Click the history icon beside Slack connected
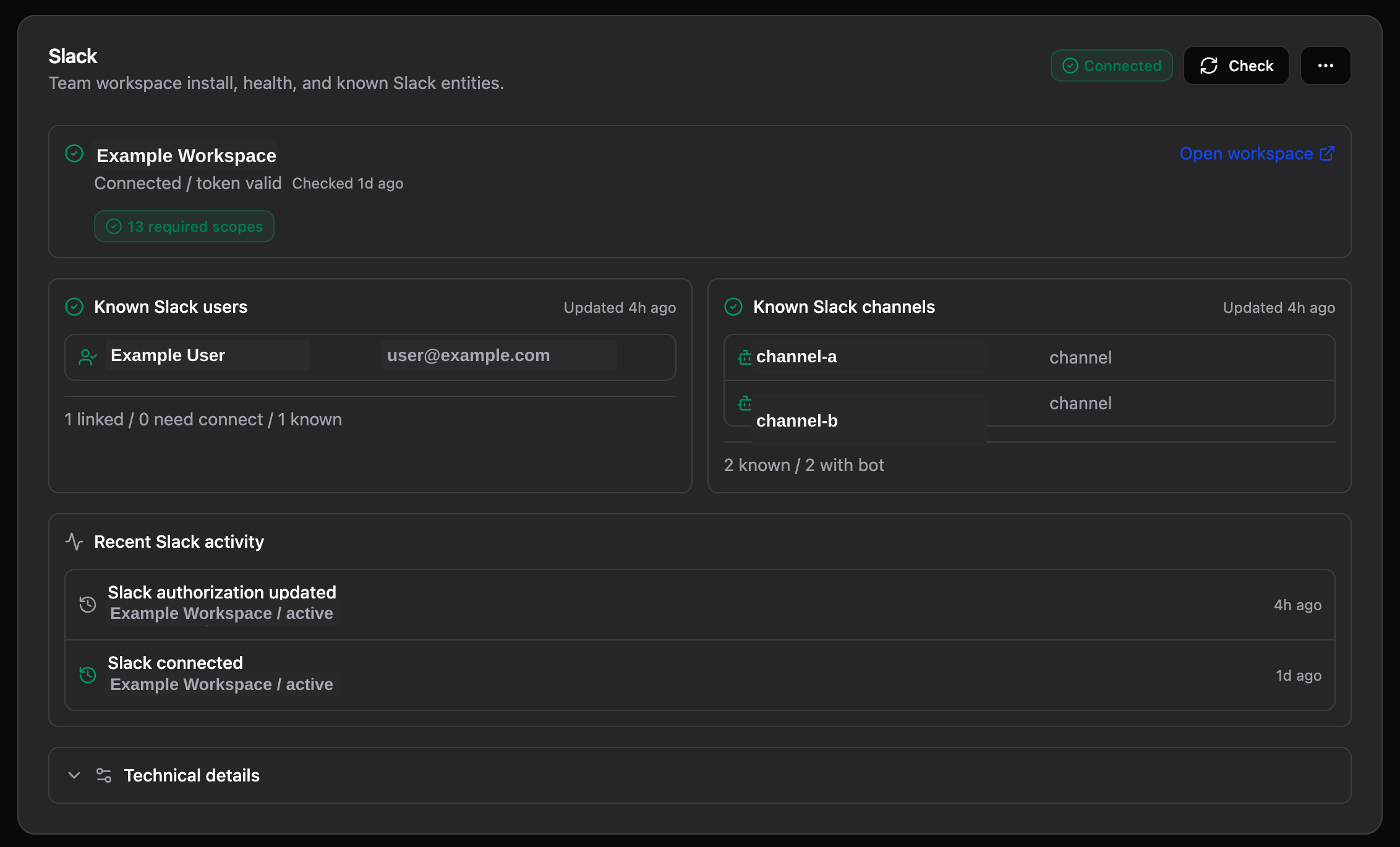The image size is (1400, 847). pyautogui.click(x=88, y=675)
